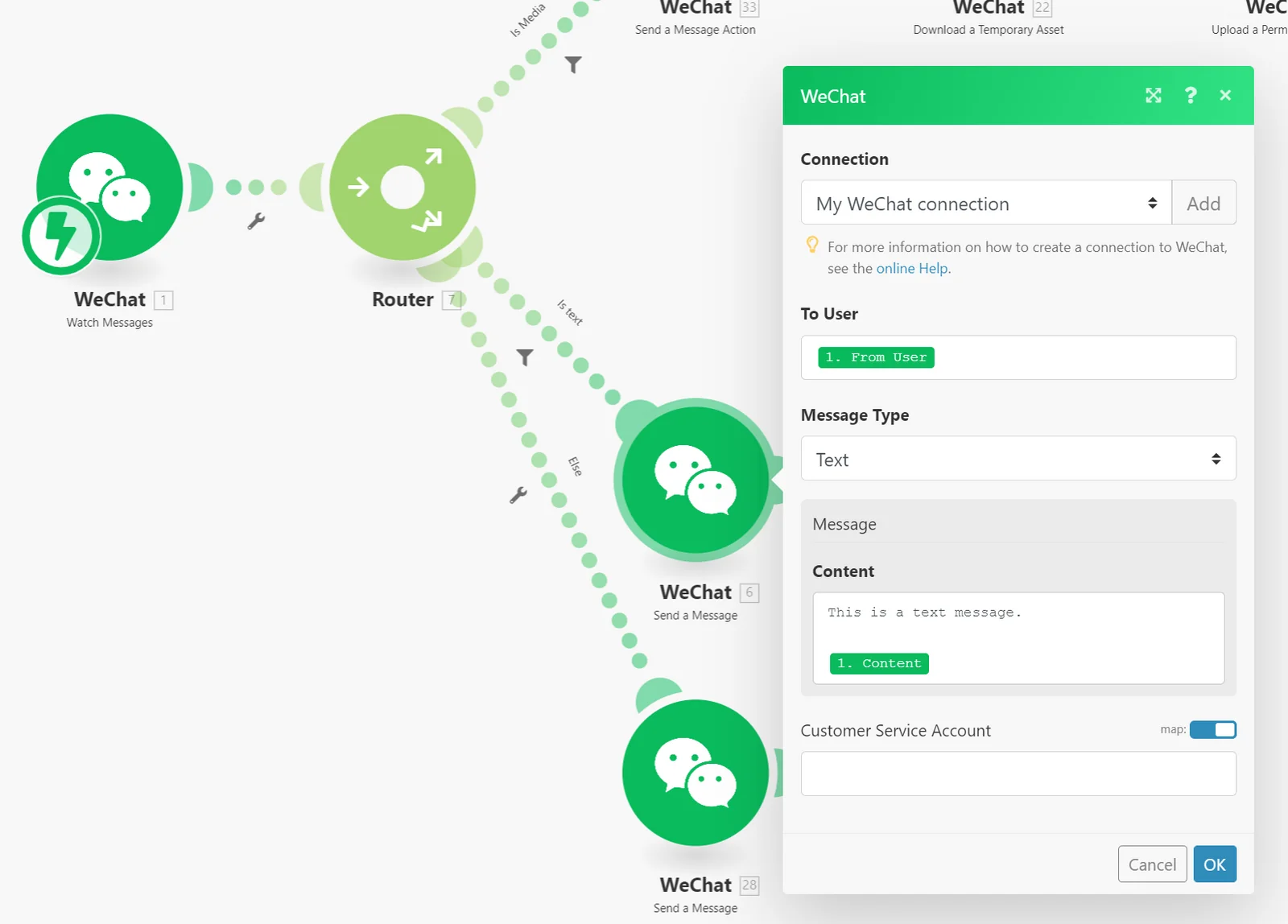Image resolution: width=1288 pixels, height=924 pixels.
Task: Follow the online Help link
Action: (x=912, y=269)
